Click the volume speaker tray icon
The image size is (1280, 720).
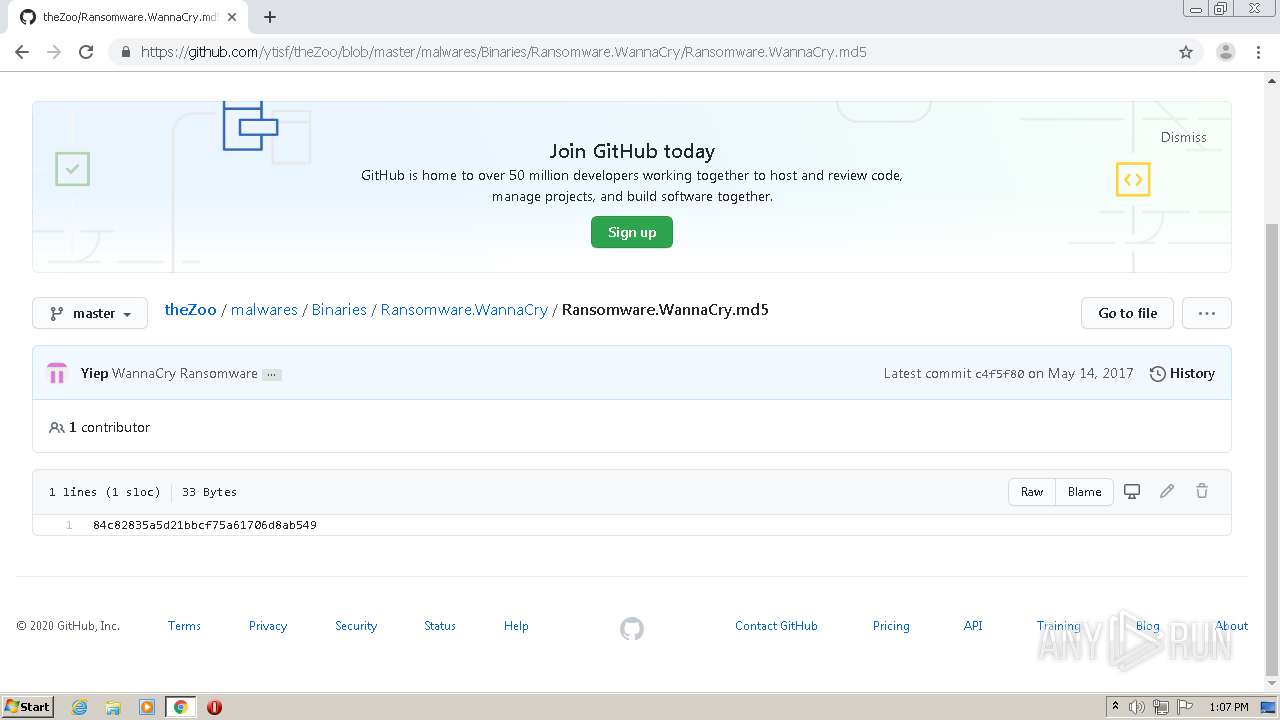pyautogui.click(x=1137, y=707)
